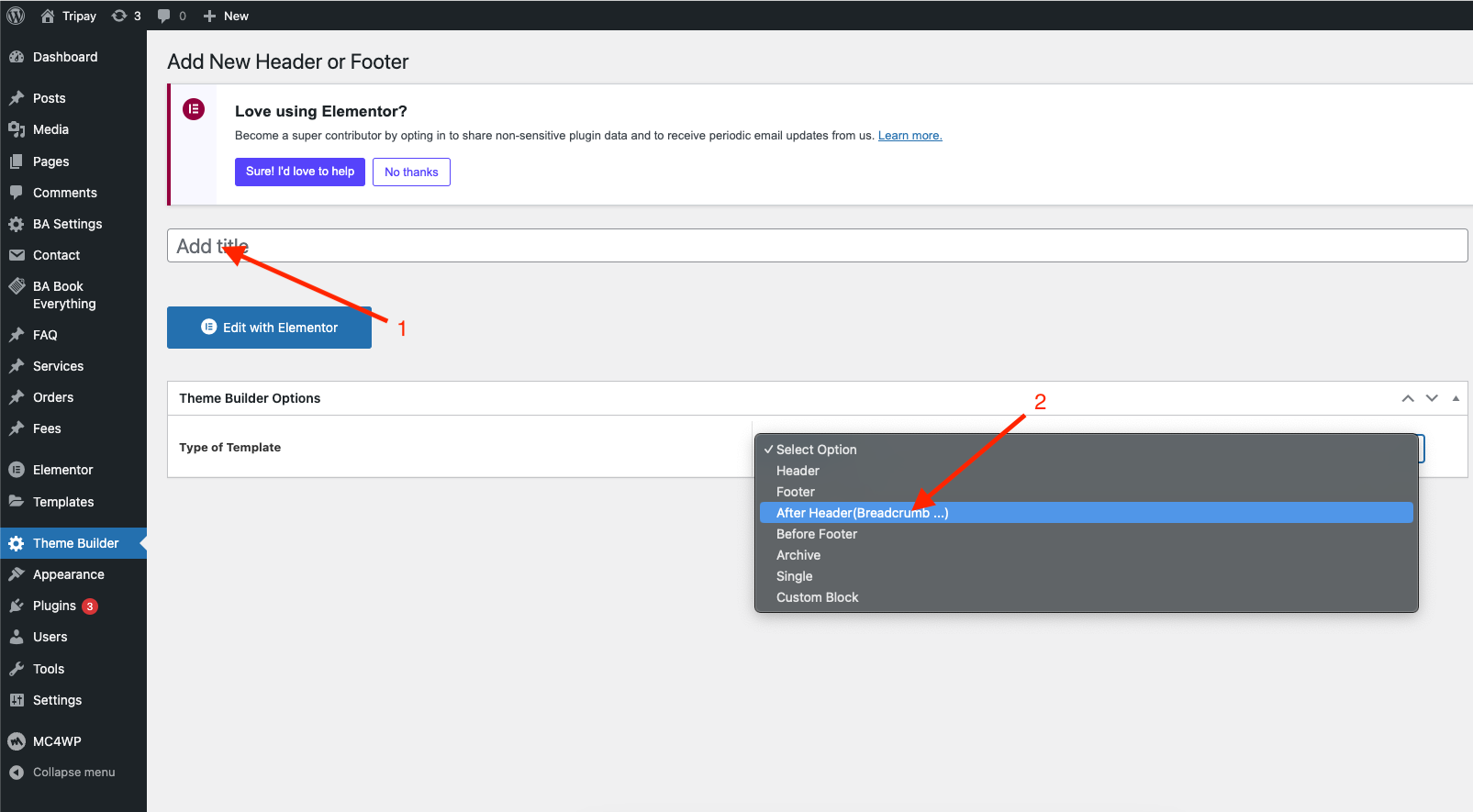Click Edit with Elementor button
The image size is (1473, 812).
[269, 328]
